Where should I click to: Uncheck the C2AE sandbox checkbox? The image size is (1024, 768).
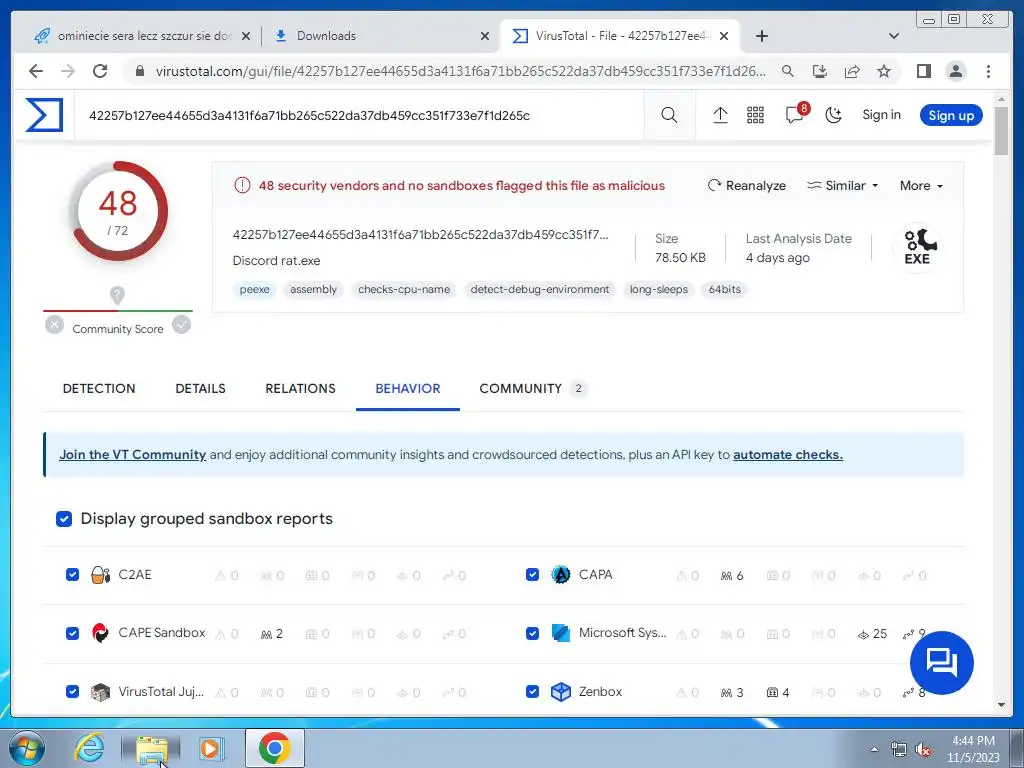[x=72, y=575]
